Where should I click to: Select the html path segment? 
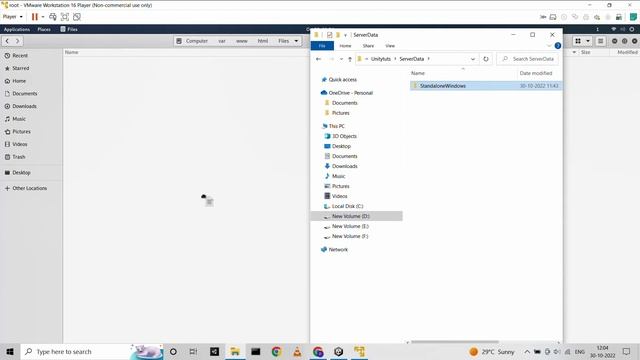point(263,41)
